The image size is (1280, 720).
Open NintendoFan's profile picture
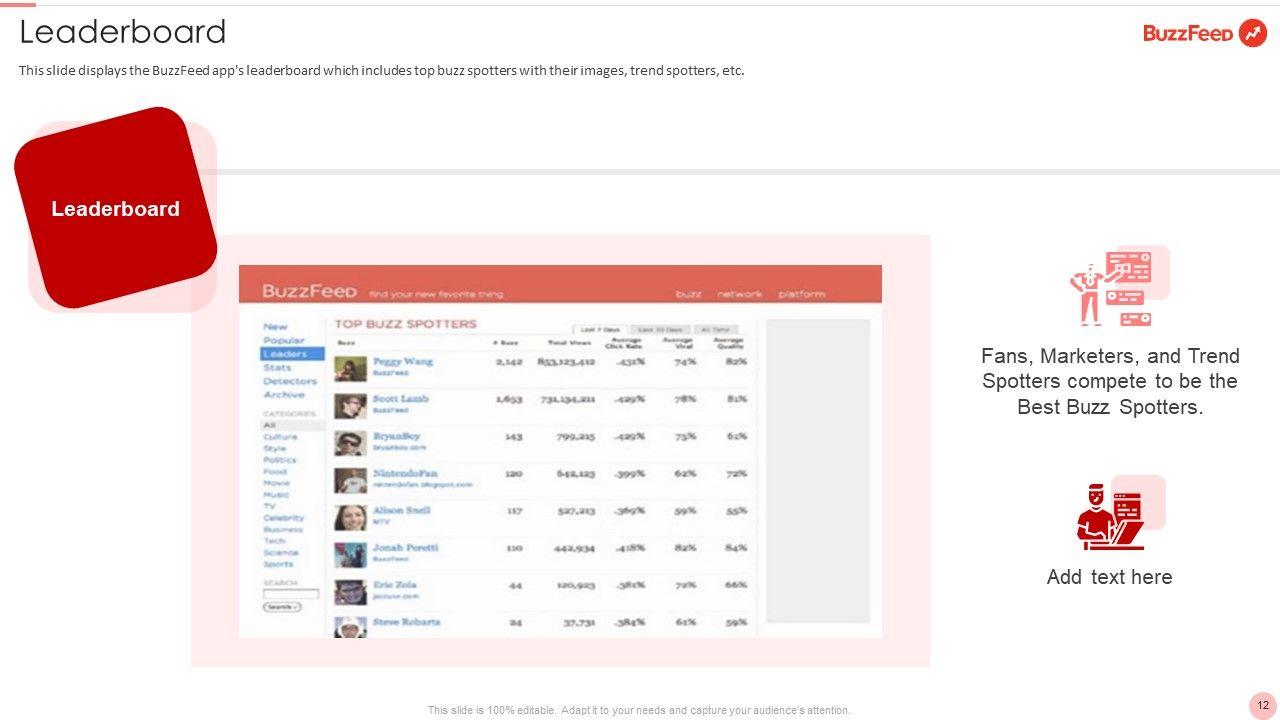coord(350,480)
